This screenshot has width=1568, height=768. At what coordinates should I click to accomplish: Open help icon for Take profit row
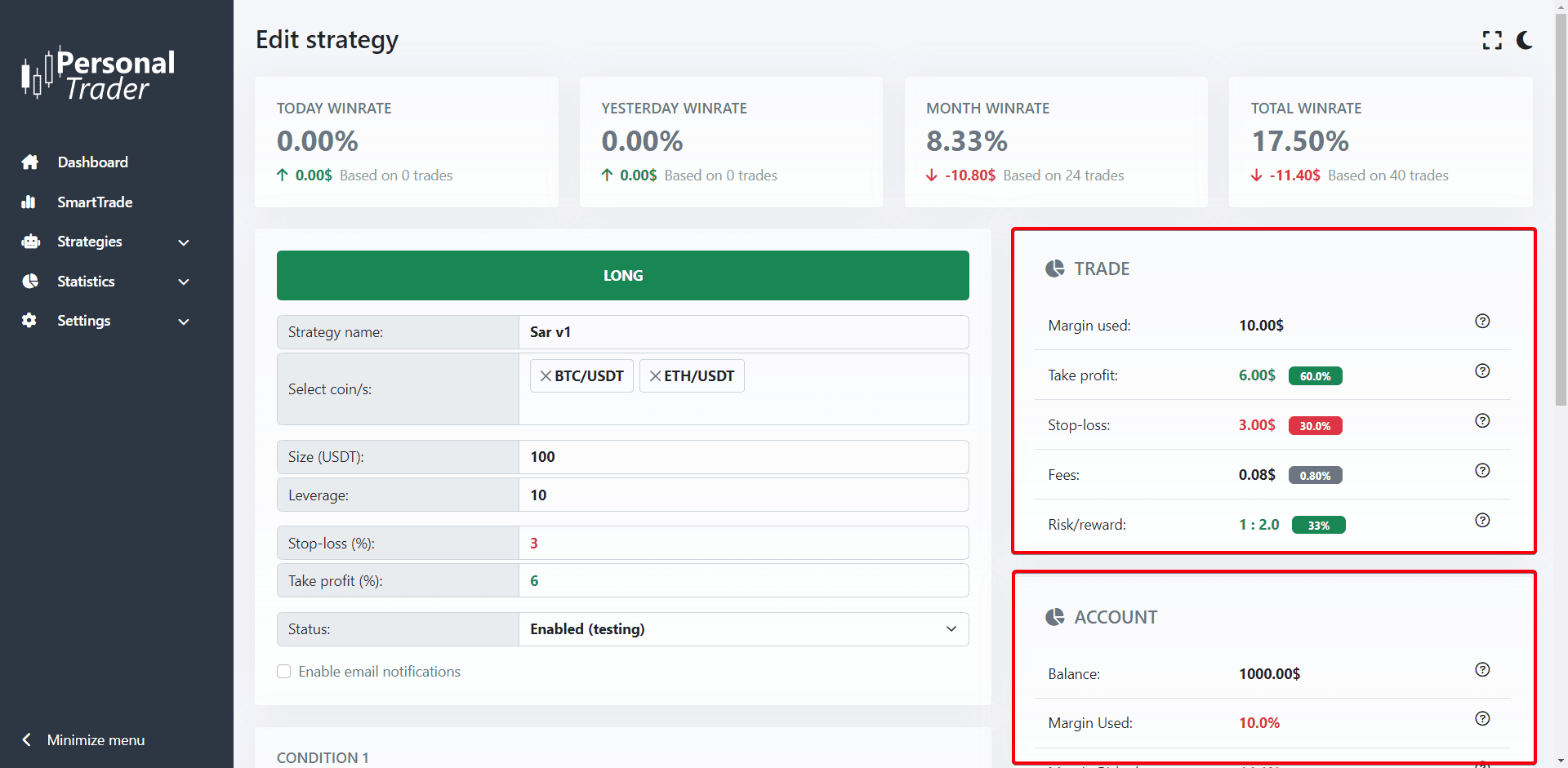[x=1482, y=371]
